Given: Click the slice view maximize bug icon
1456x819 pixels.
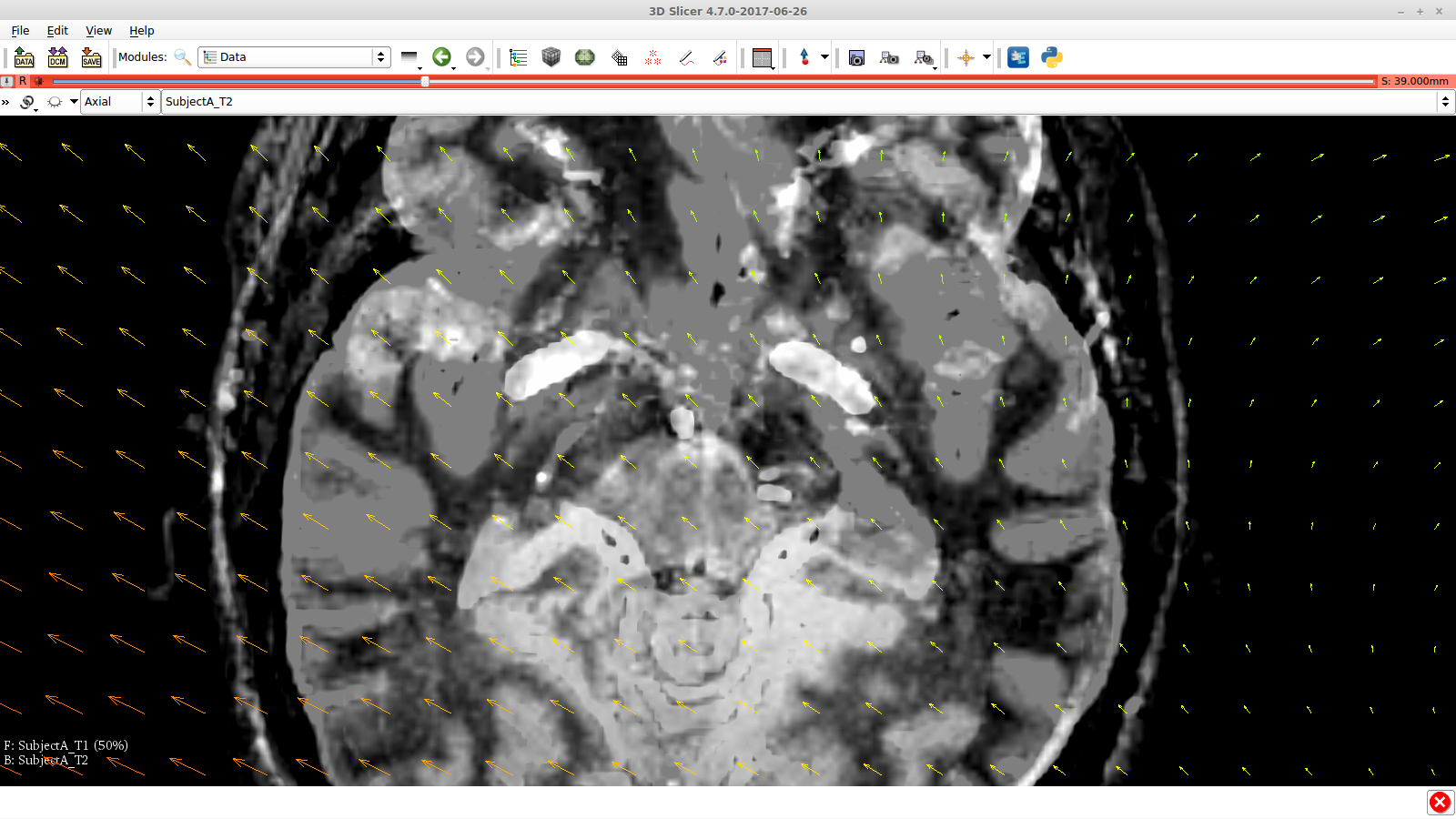Looking at the screenshot, I should (x=39, y=81).
